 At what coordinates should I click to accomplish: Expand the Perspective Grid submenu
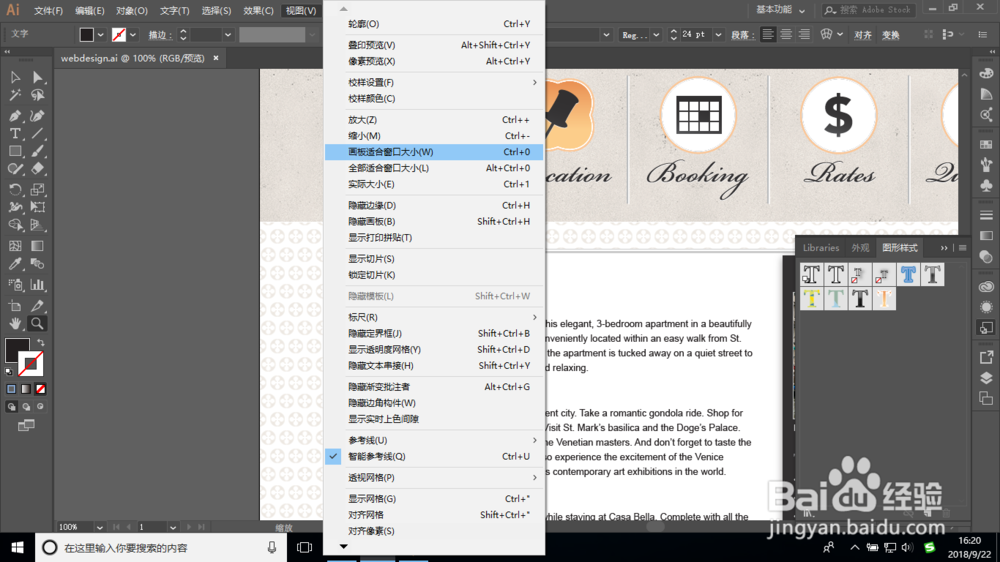(x=434, y=477)
